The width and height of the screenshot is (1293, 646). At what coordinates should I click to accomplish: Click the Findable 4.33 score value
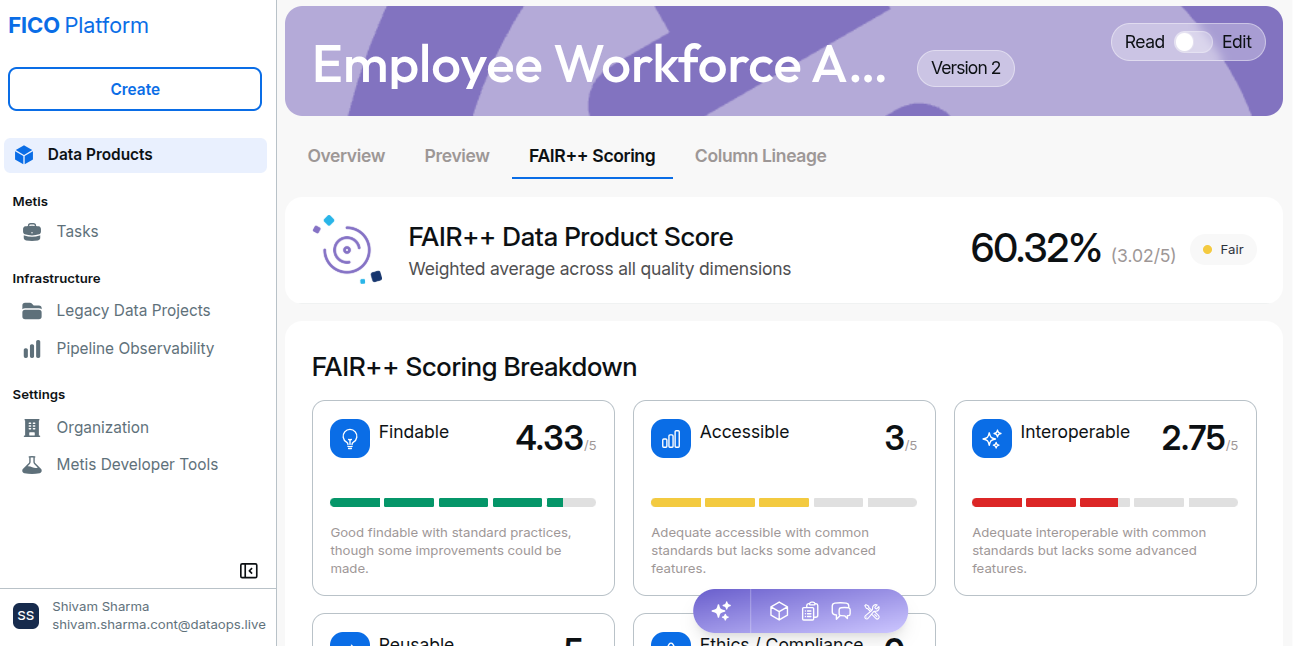pyautogui.click(x=549, y=438)
